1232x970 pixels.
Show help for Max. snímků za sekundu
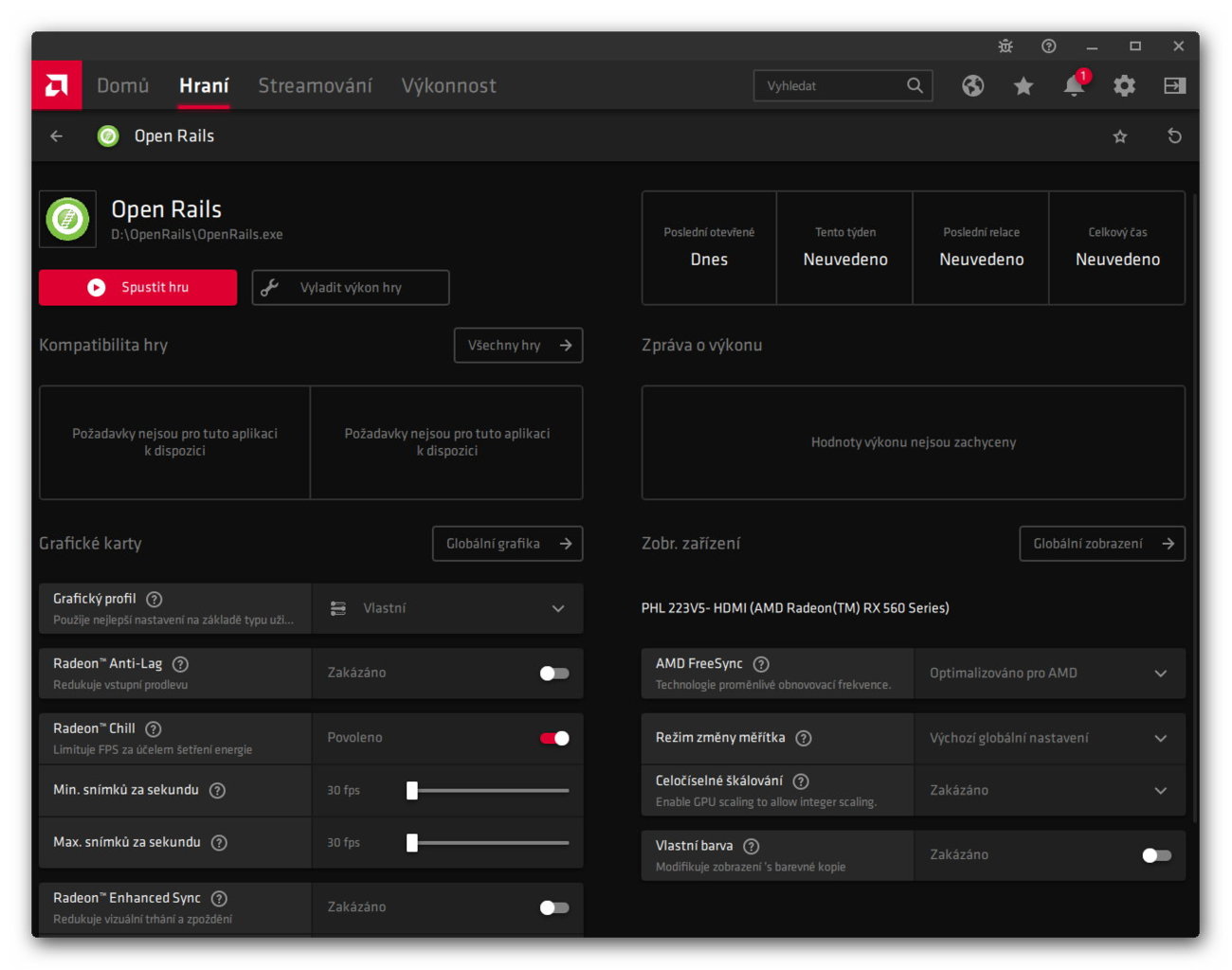(x=219, y=842)
